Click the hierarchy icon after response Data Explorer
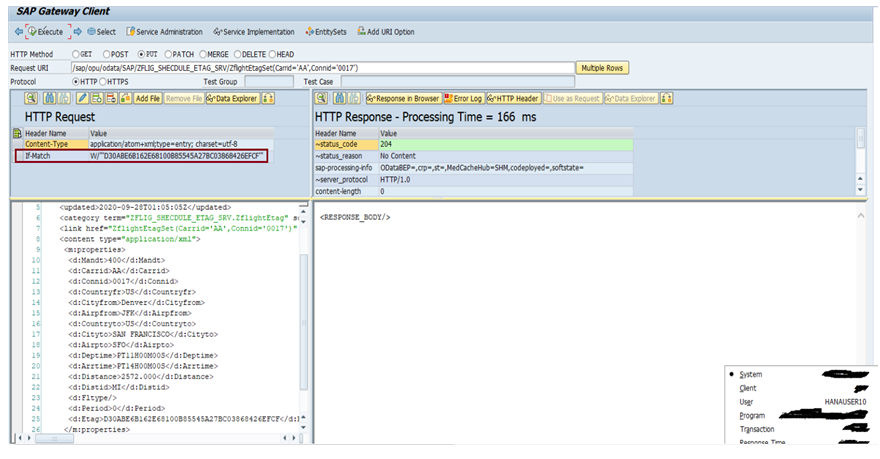Screen dimensions: 880x459 coord(666,98)
